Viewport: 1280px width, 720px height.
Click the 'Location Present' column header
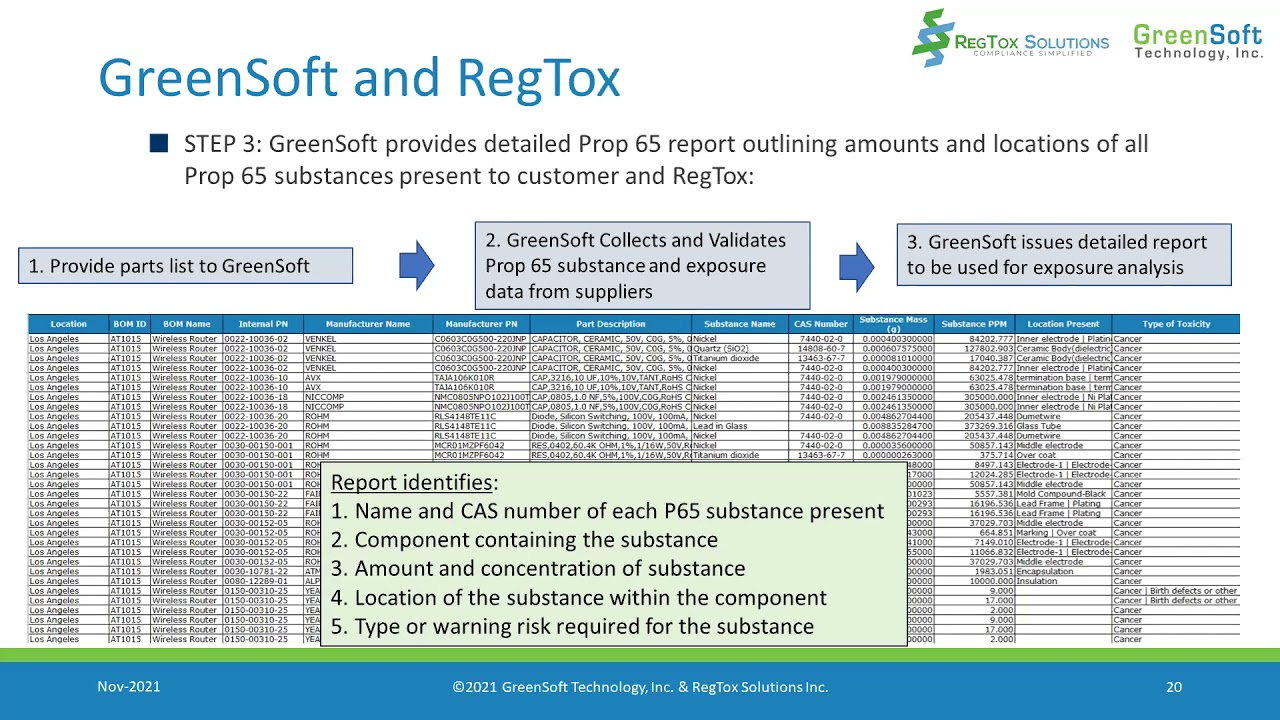(x=1063, y=324)
